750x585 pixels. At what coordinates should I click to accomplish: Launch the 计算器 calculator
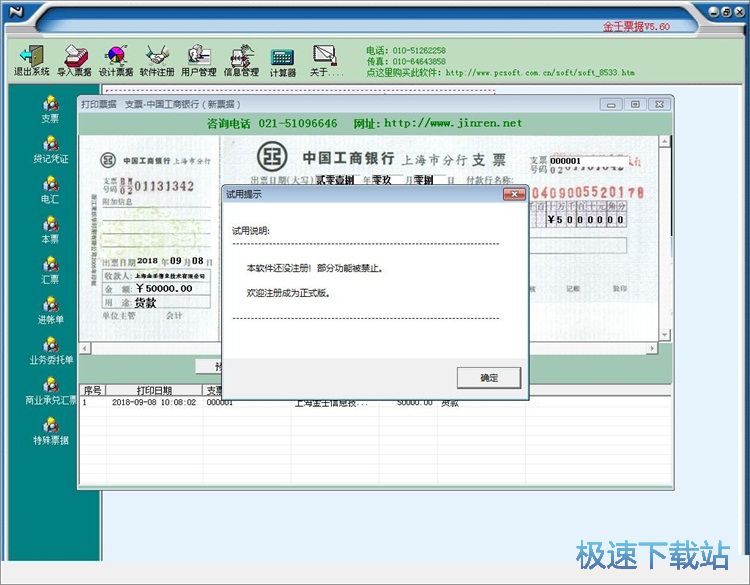pyautogui.click(x=282, y=63)
